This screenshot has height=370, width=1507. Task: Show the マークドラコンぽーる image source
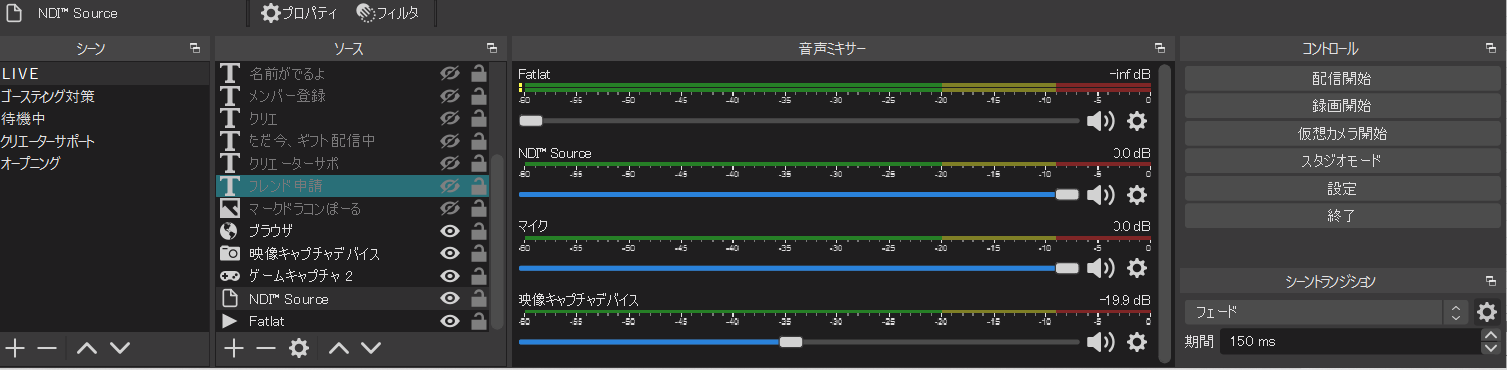point(450,208)
